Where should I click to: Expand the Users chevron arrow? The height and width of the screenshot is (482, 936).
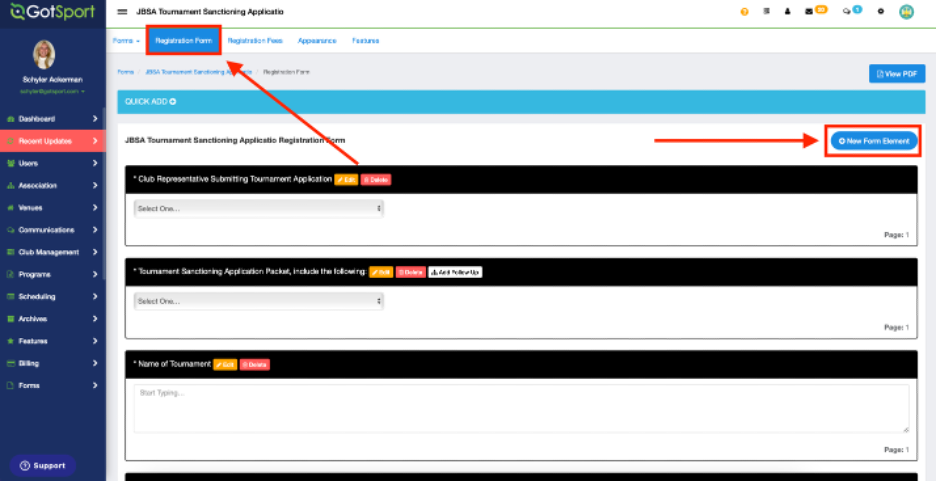95,163
